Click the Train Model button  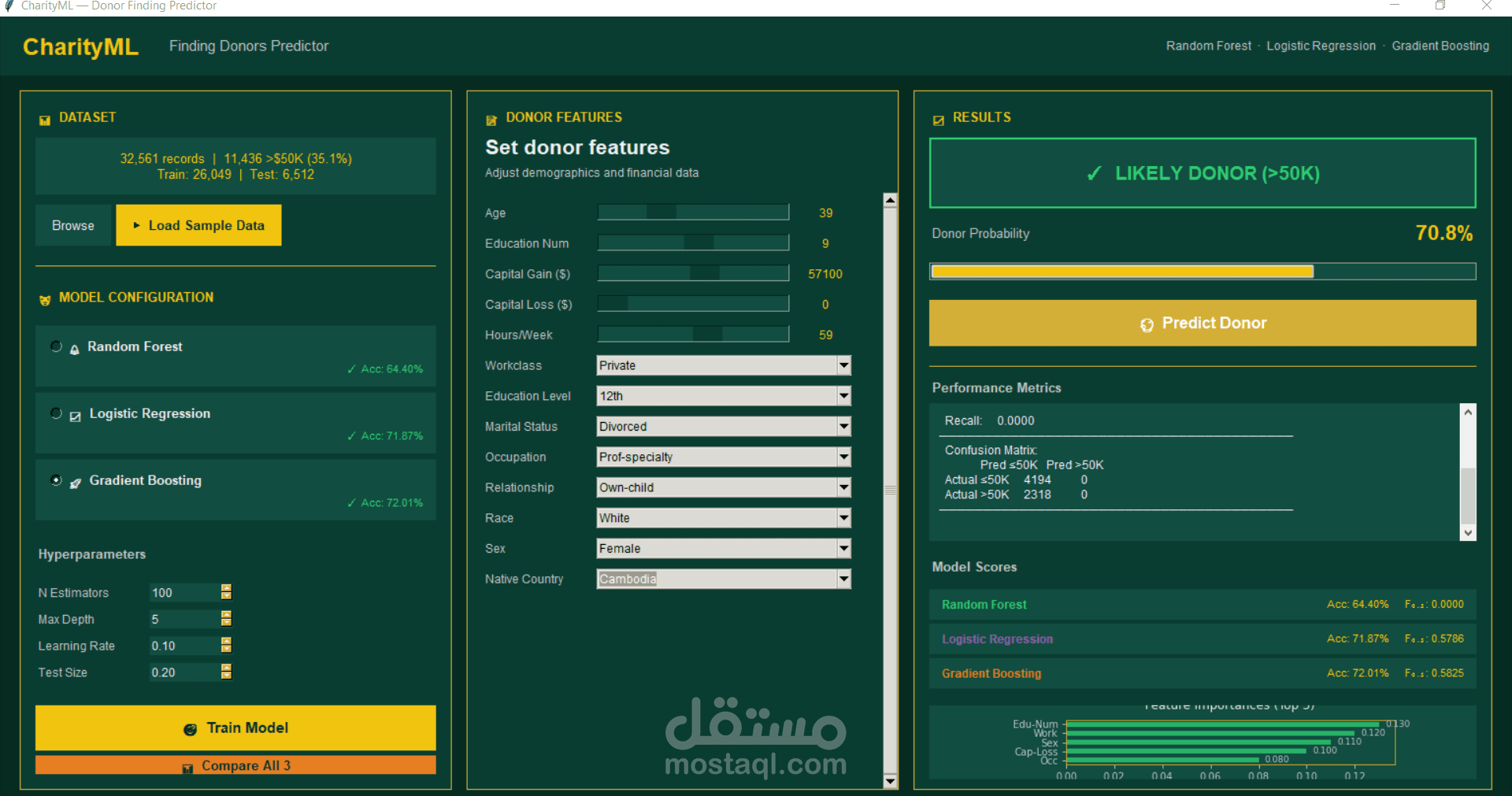pos(235,728)
